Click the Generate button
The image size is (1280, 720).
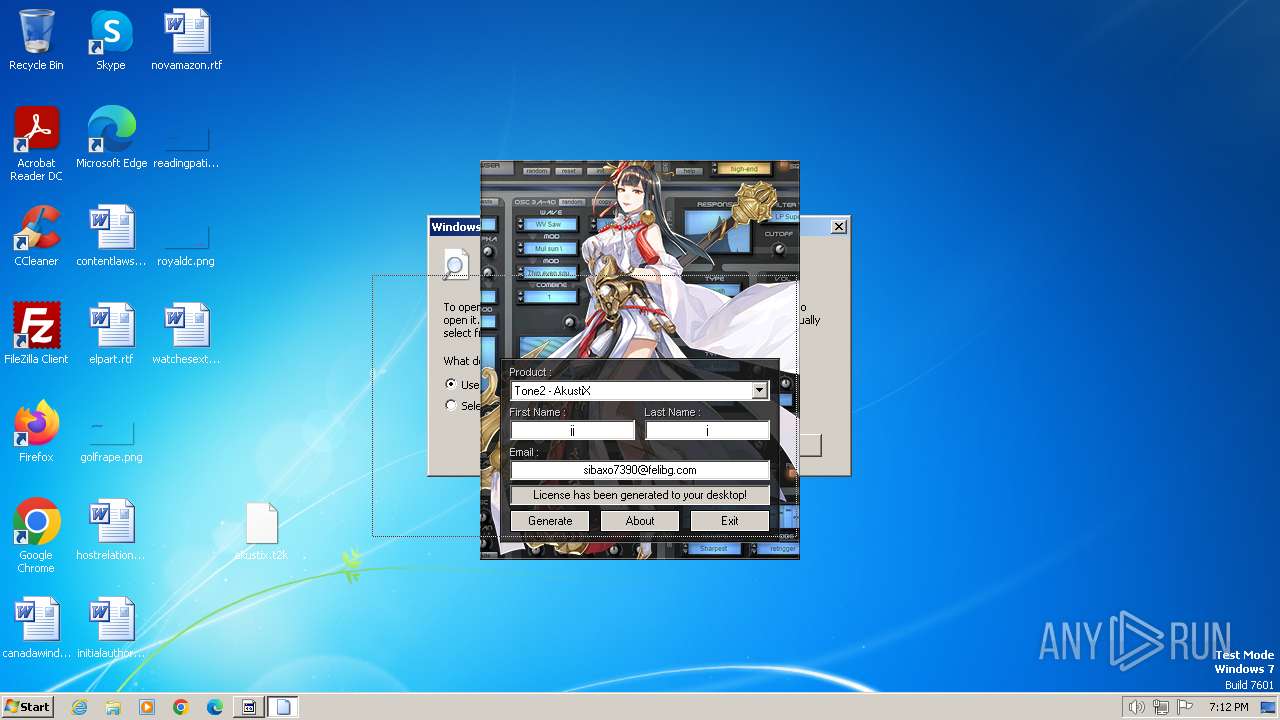550,521
